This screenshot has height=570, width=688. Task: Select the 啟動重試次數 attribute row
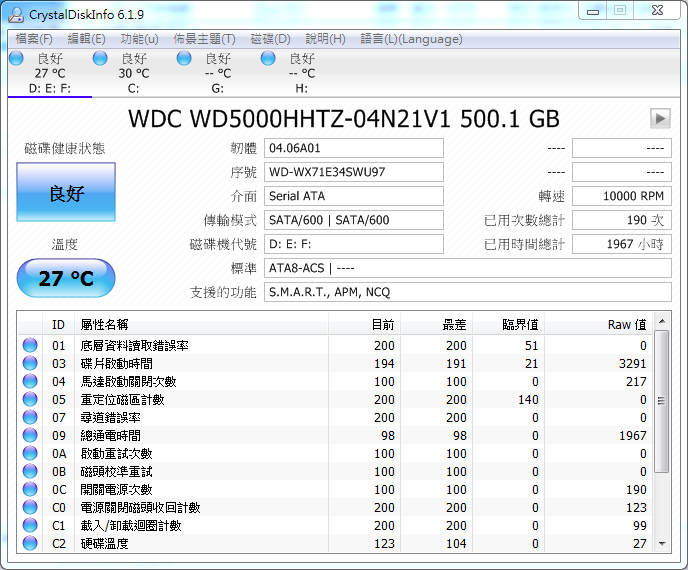(335, 453)
